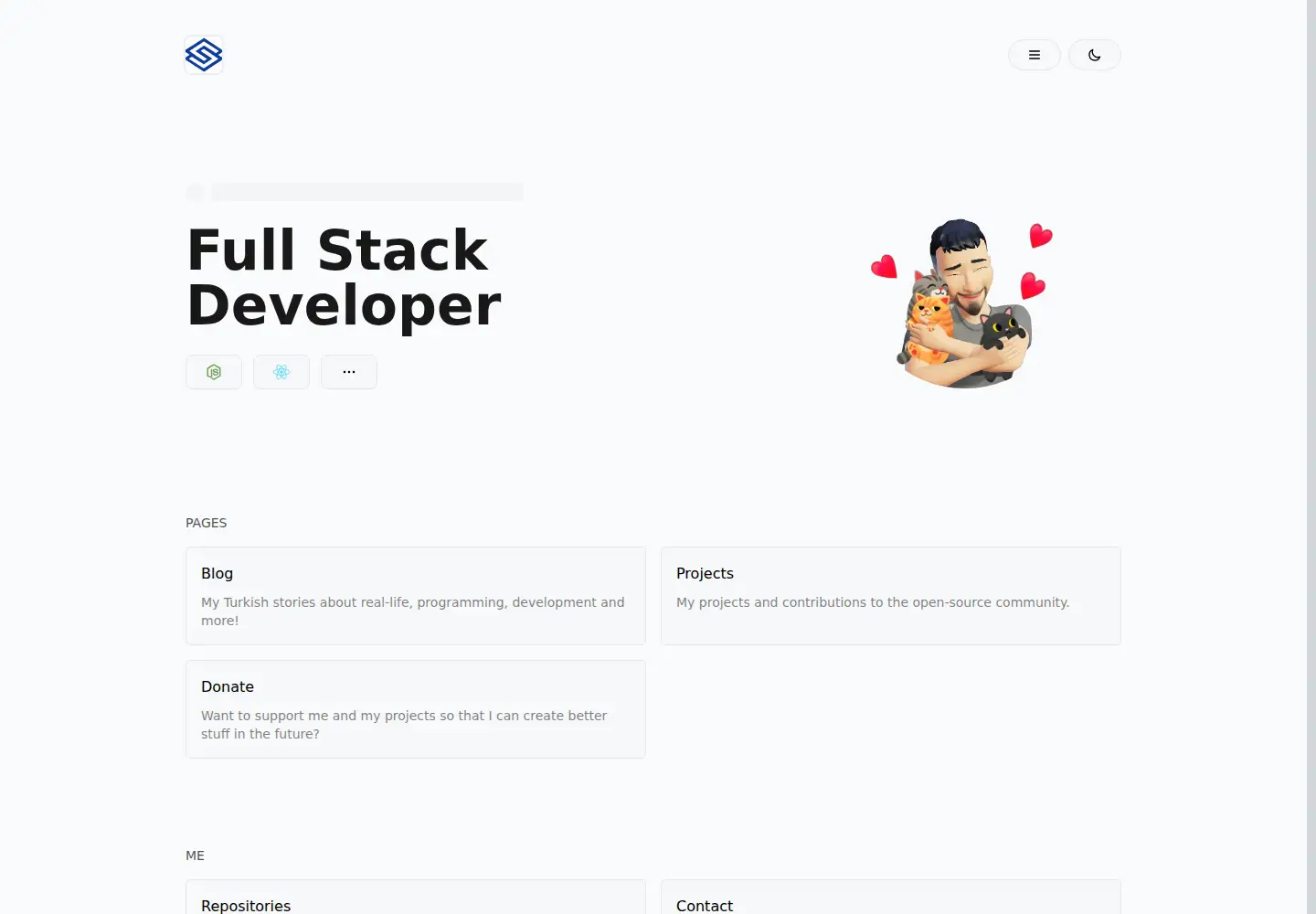Click the ME section label
The height and width of the screenshot is (914, 1316).
(x=195, y=856)
